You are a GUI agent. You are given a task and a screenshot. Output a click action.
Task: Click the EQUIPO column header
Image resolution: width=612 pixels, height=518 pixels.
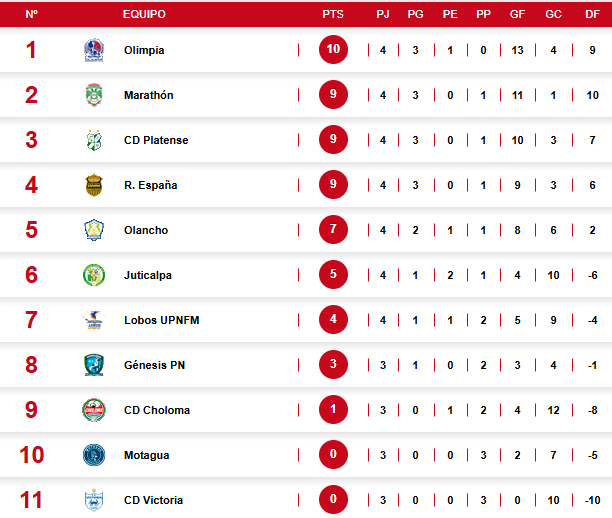click(x=144, y=15)
